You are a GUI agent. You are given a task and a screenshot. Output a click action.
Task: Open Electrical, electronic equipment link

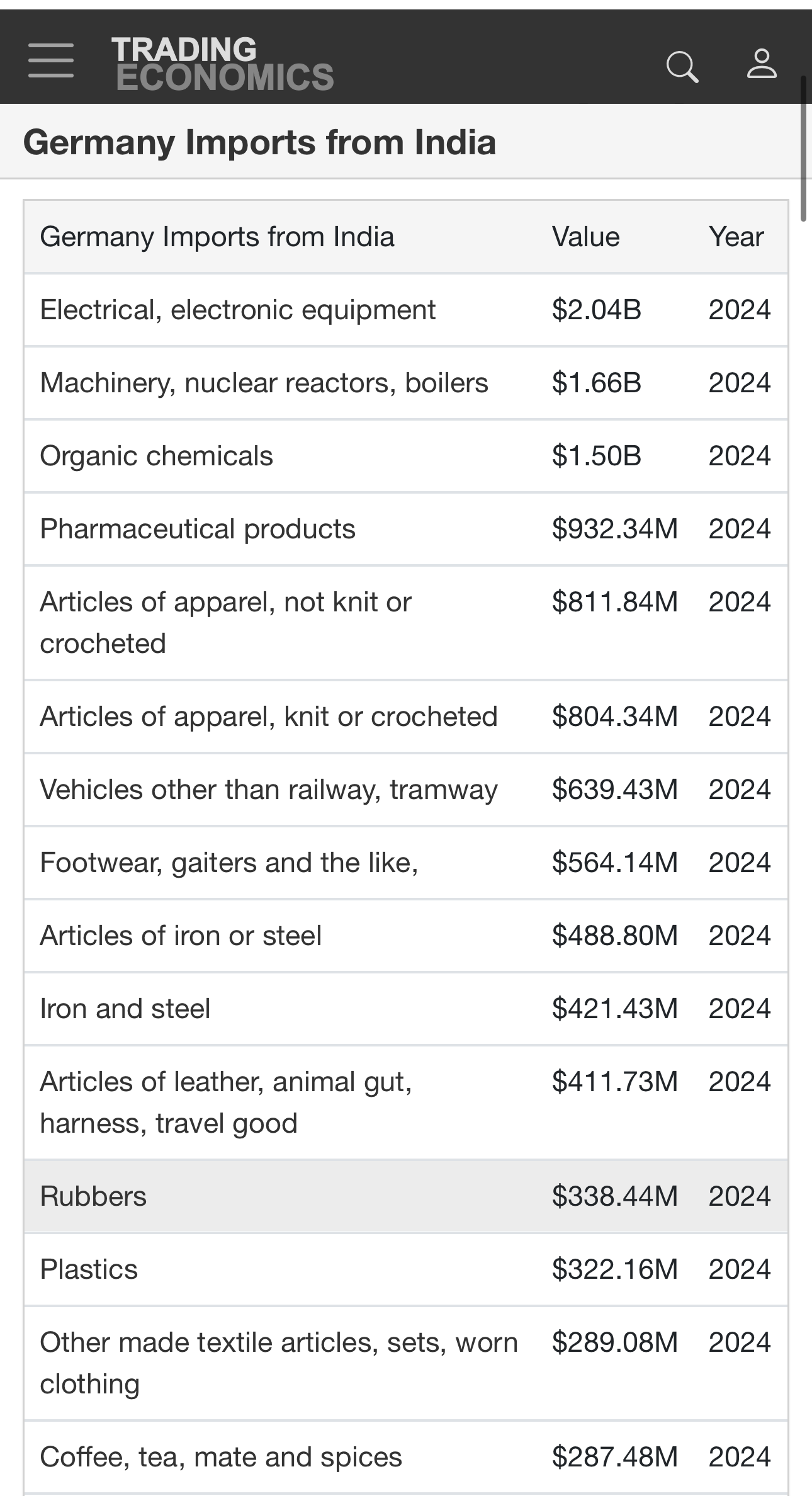(237, 310)
